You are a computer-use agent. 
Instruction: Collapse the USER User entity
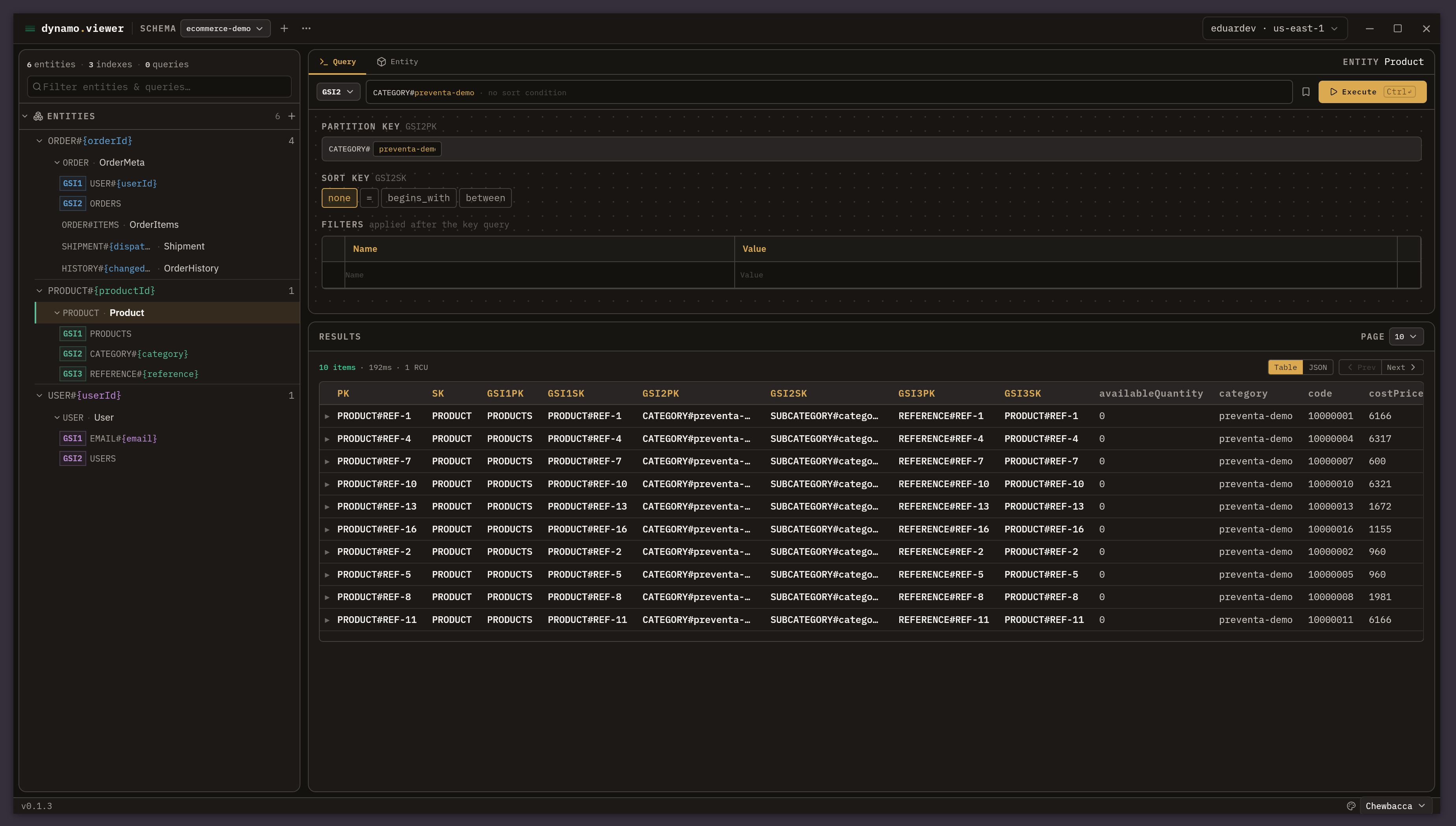tap(57, 418)
